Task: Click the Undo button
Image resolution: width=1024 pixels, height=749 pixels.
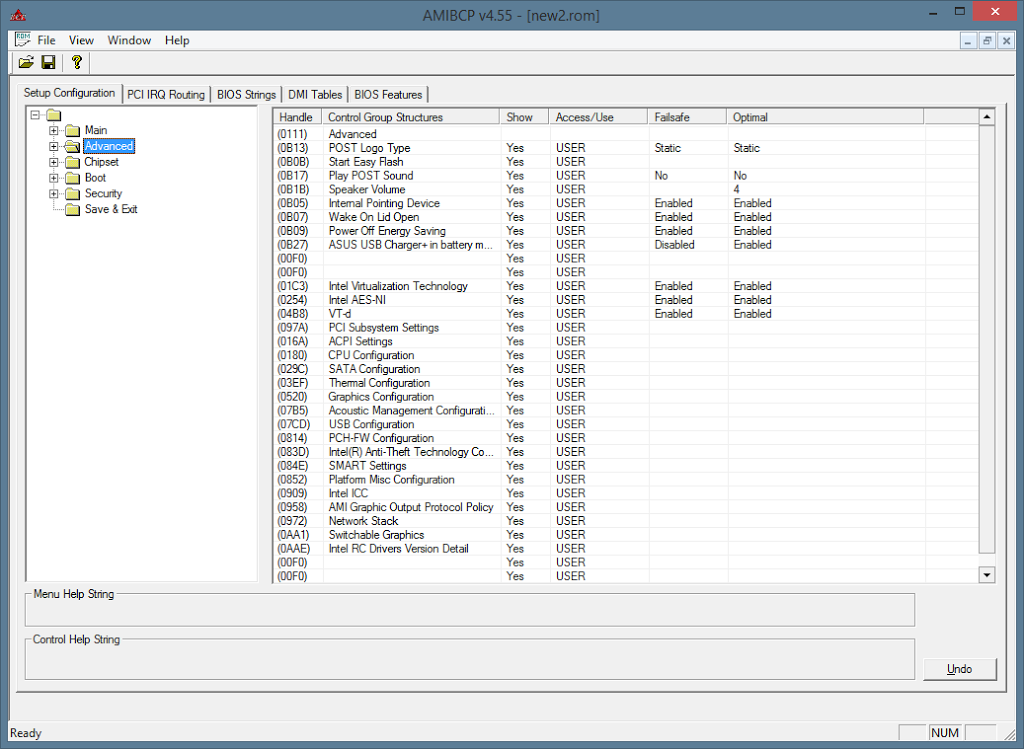Action: pyautogui.click(x=959, y=669)
